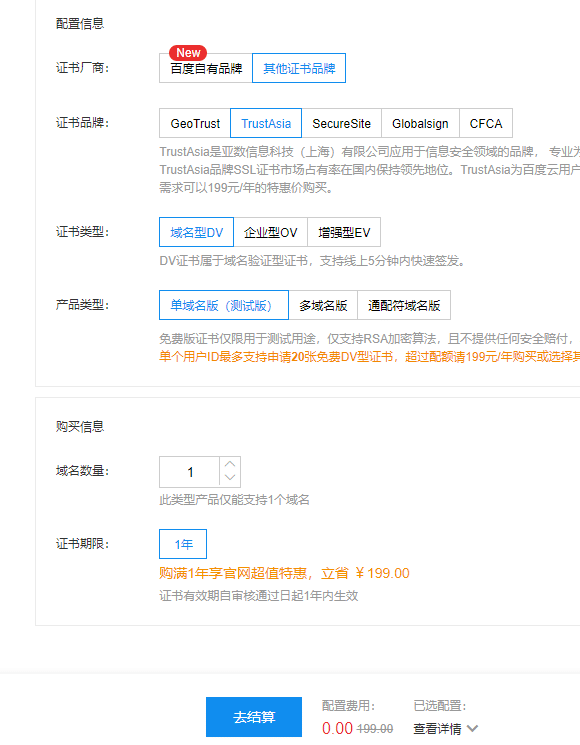Select the 1年 certificate term
The image size is (580, 745).
[x=183, y=544]
